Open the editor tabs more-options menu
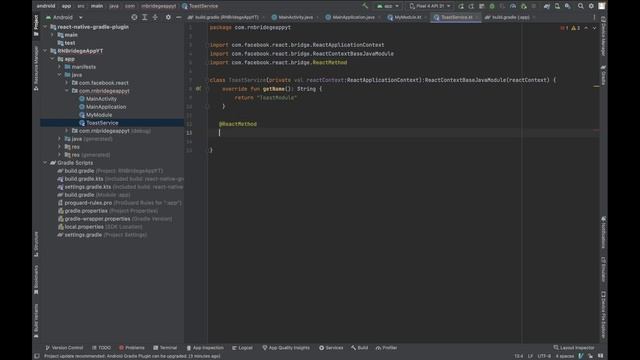 (x=594, y=17)
